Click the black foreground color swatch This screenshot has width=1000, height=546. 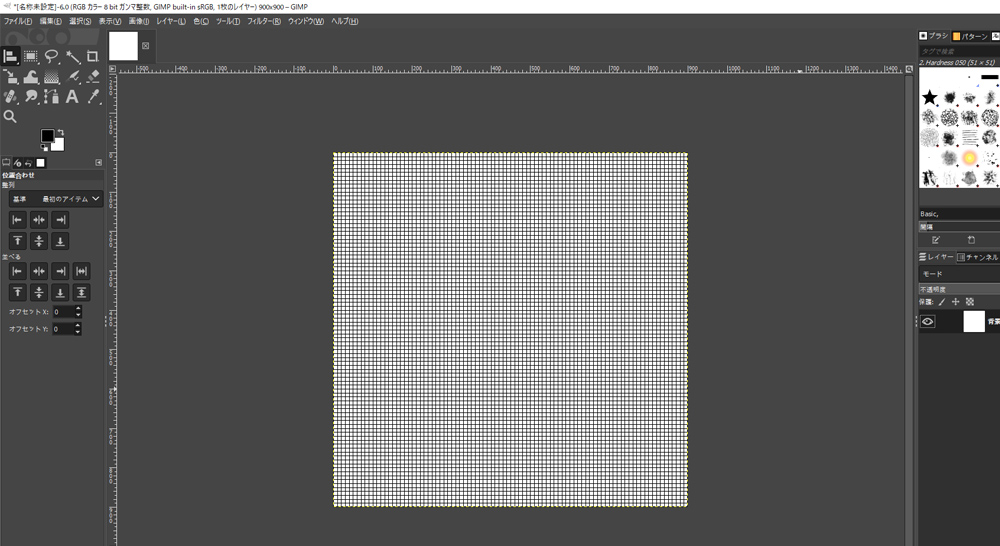coord(47,136)
